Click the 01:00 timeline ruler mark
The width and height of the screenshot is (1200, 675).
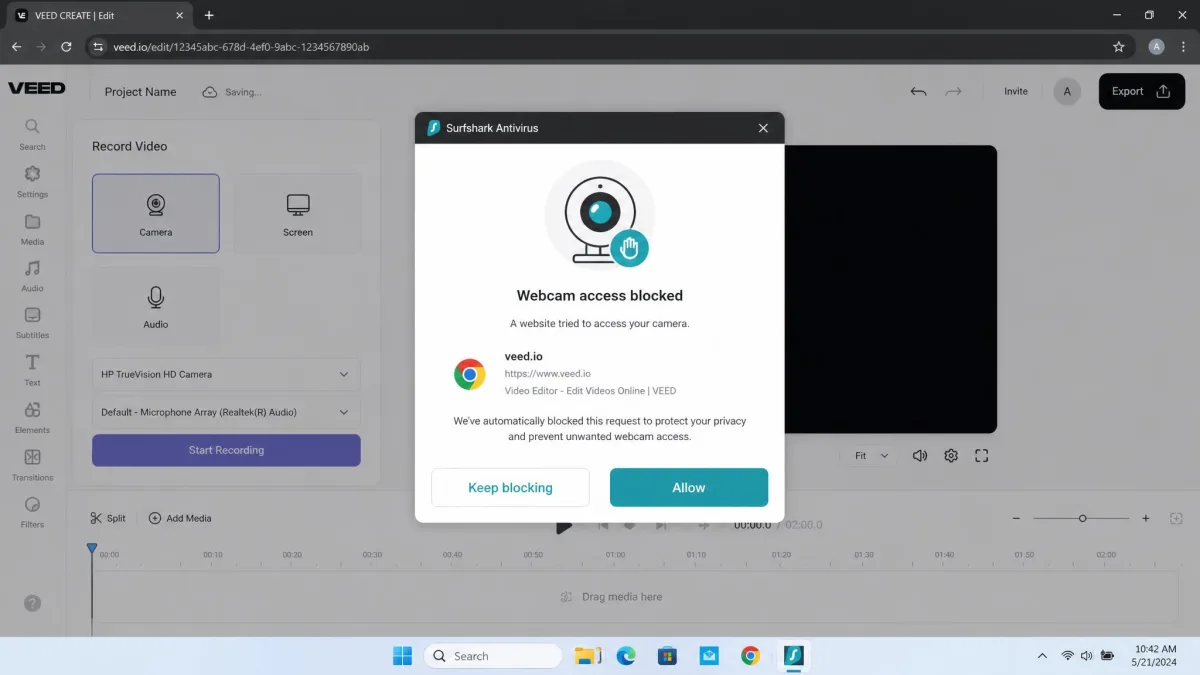click(x=614, y=554)
